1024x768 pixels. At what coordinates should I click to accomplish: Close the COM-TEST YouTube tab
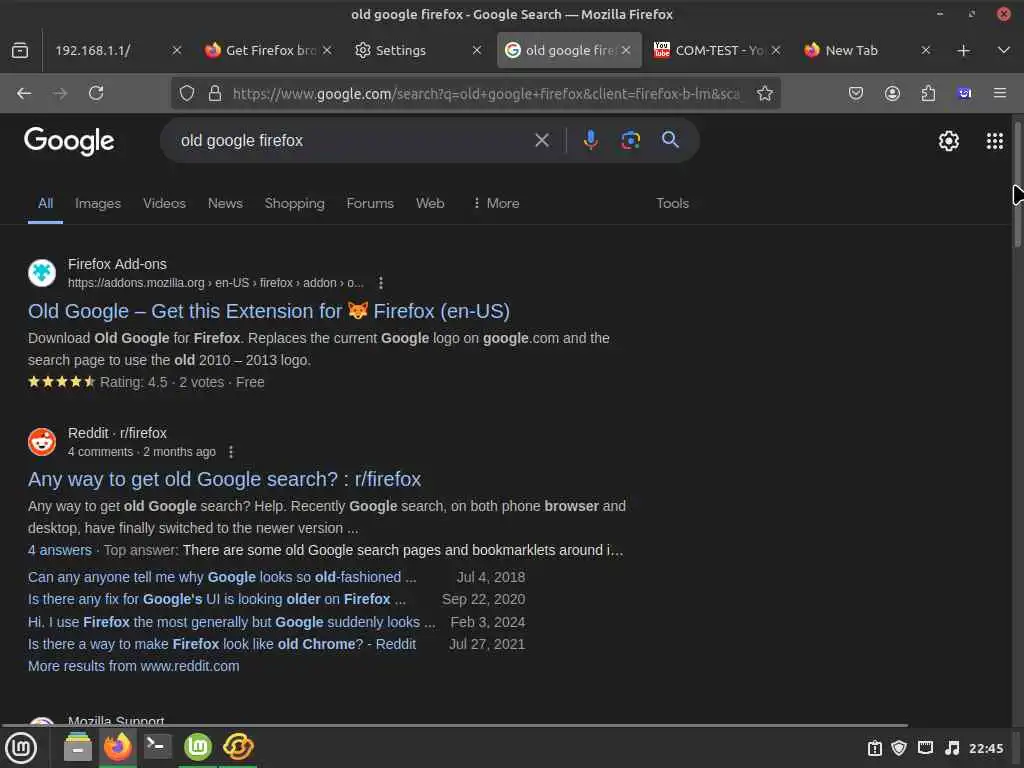776,50
